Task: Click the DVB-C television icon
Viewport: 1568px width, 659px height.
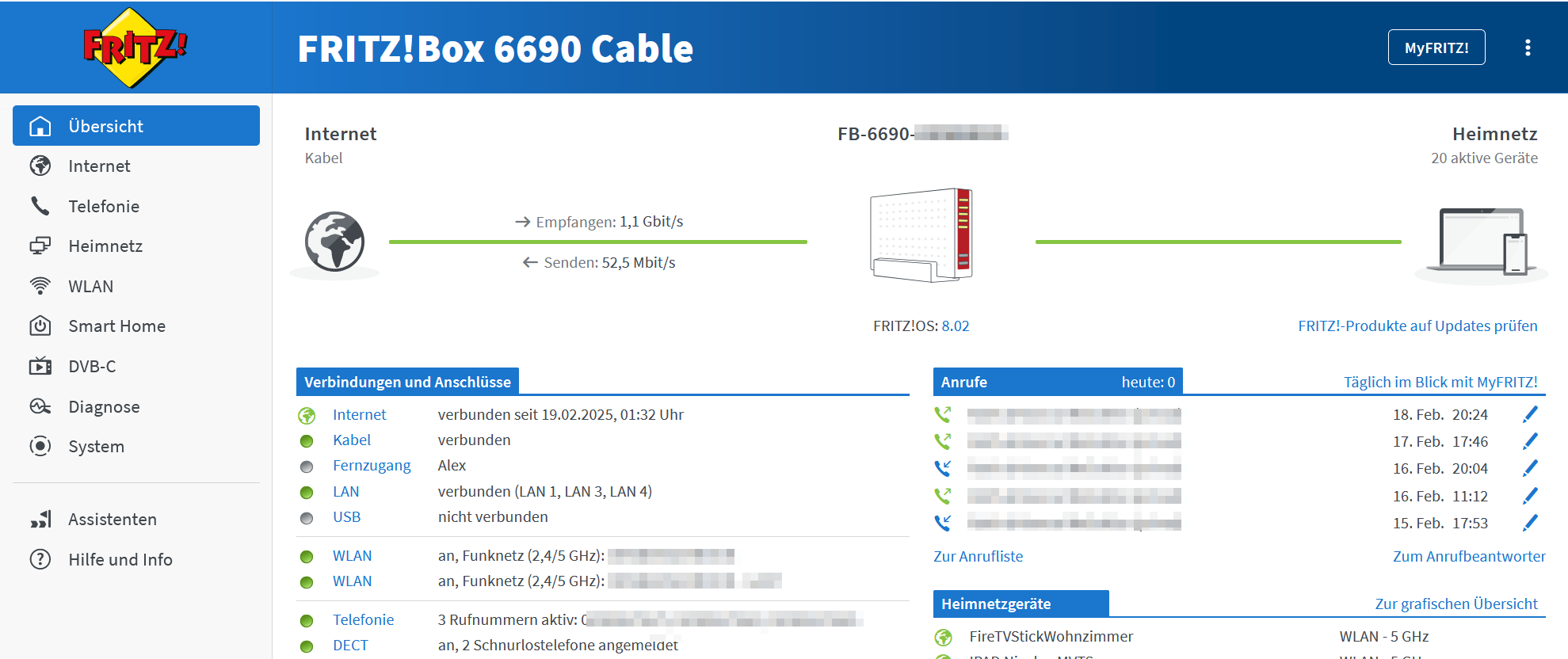Action: tap(40, 366)
